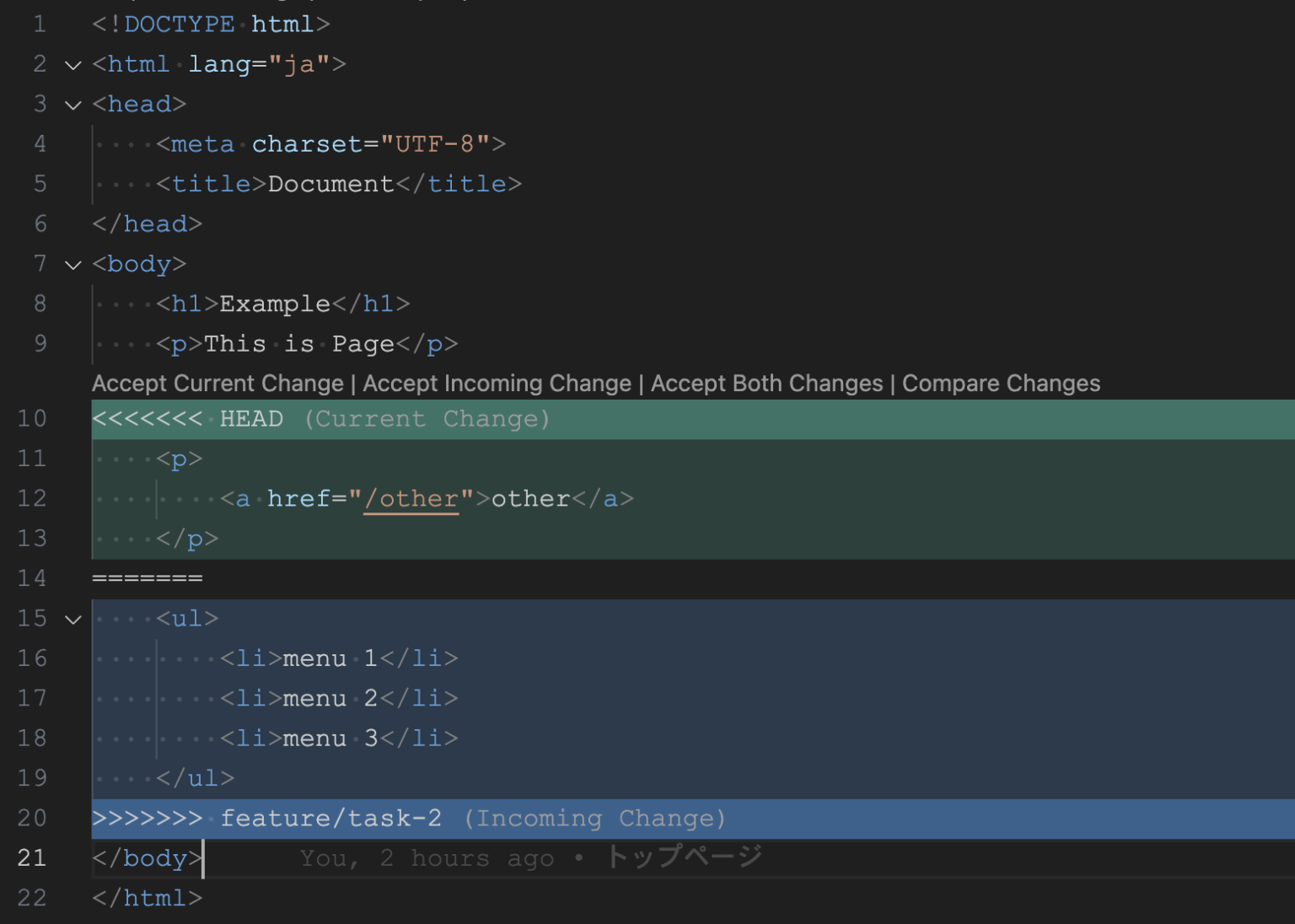
Task: Click line number 1 in the gutter
Action: coord(40,24)
